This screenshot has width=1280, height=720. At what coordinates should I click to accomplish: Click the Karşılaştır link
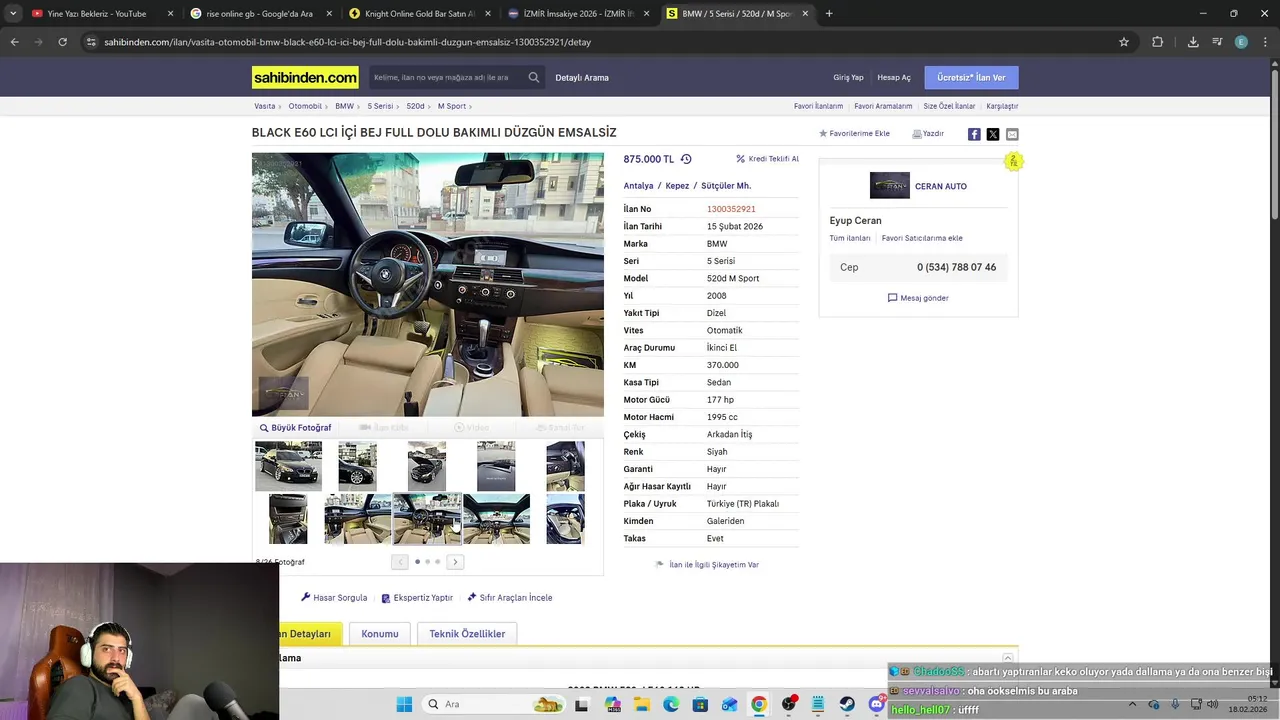click(1002, 106)
